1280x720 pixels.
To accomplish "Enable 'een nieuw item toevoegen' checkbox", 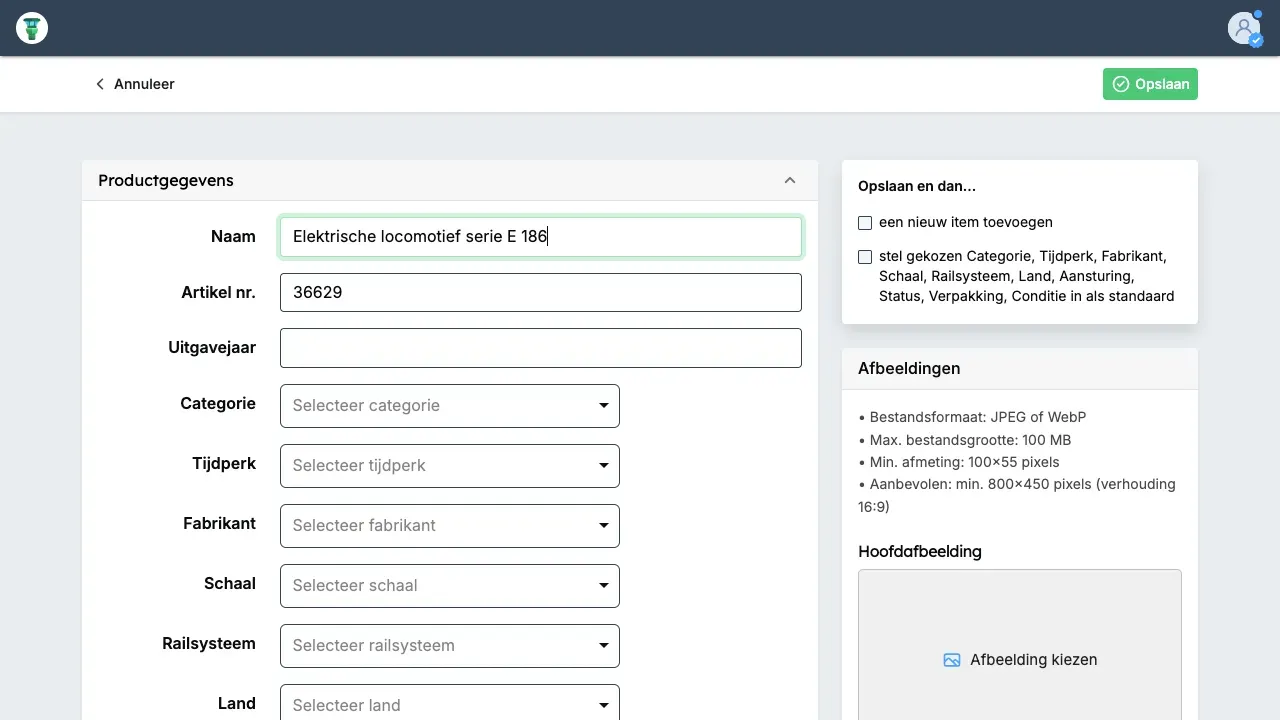I will coord(865,223).
